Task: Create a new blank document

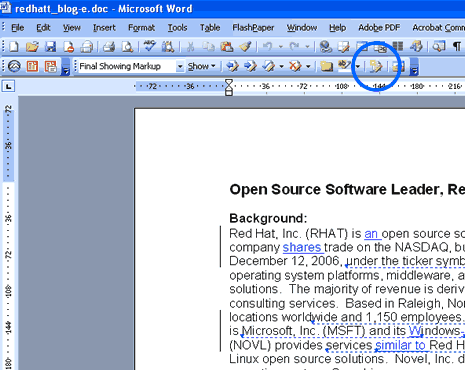Action: [14, 46]
